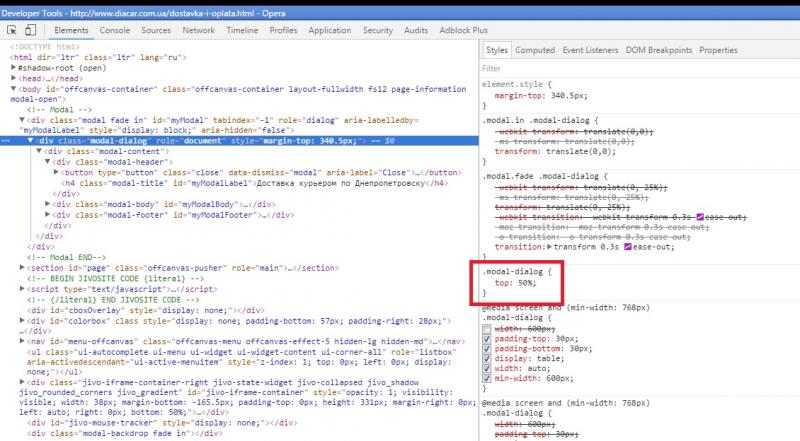Viewport: 800px width, 441px height.
Task: Collapse the modal-header div
Action: [47, 162]
